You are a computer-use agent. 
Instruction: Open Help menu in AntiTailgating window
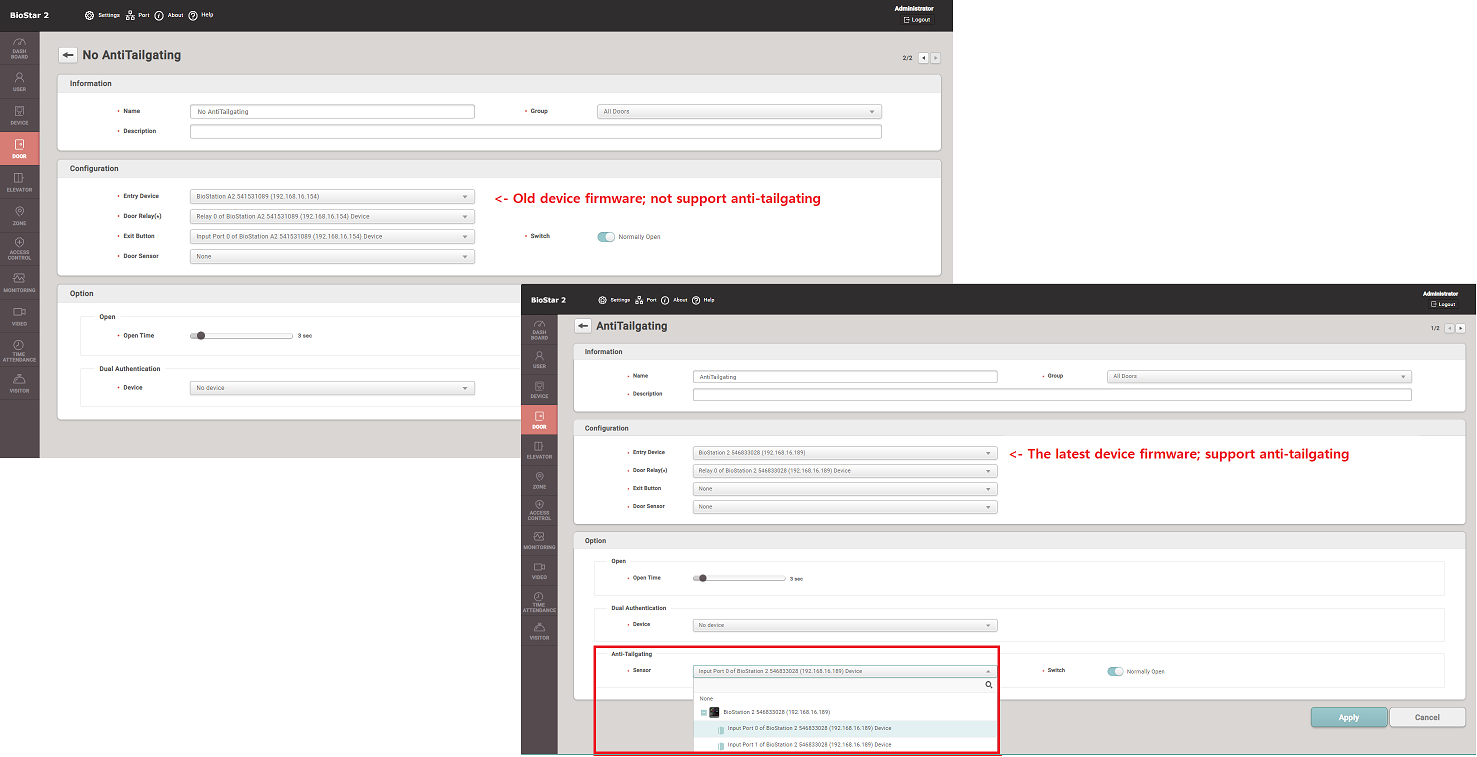703,300
